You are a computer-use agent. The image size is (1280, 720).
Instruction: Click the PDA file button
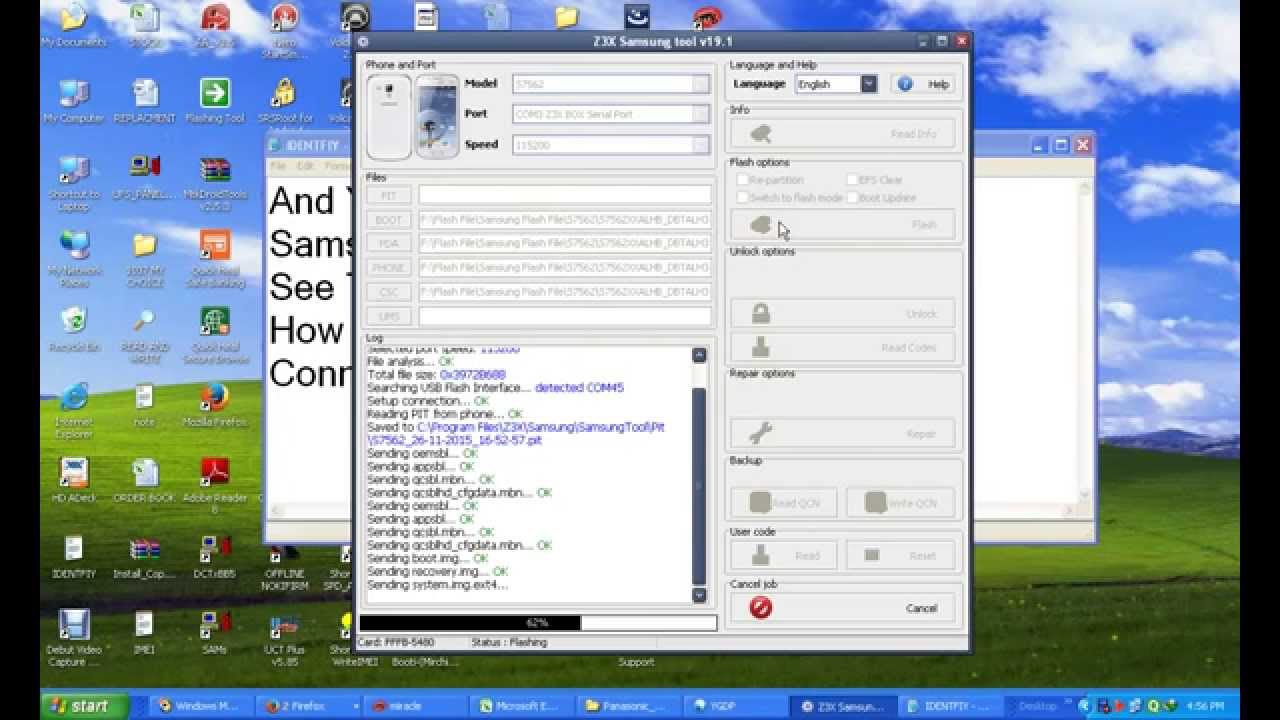tap(389, 243)
